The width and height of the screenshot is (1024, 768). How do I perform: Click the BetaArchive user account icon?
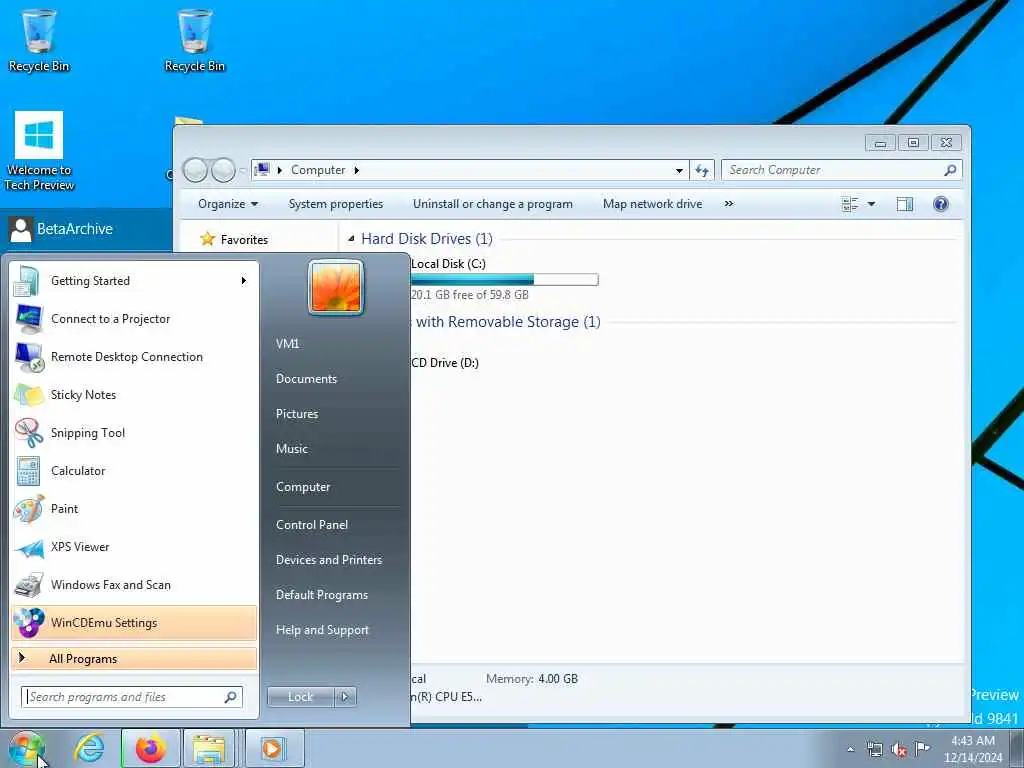(x=22, y=229)
